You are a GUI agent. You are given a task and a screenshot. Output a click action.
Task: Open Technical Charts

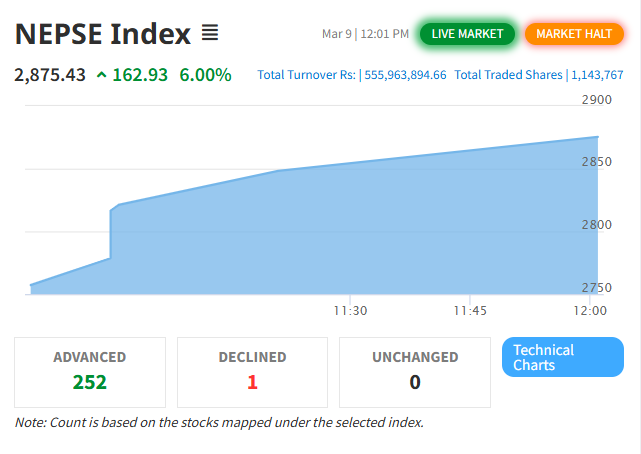click(x=562, y=357)
